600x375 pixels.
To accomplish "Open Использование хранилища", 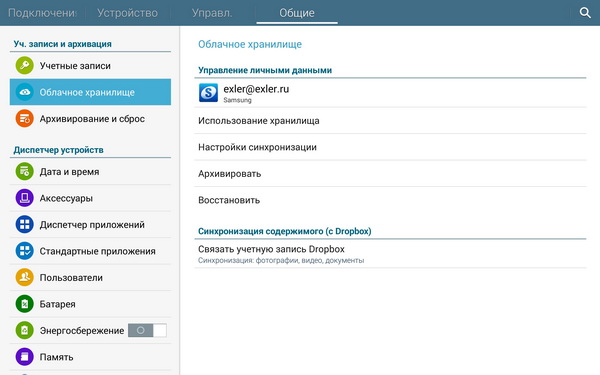I will coord(390,121).
